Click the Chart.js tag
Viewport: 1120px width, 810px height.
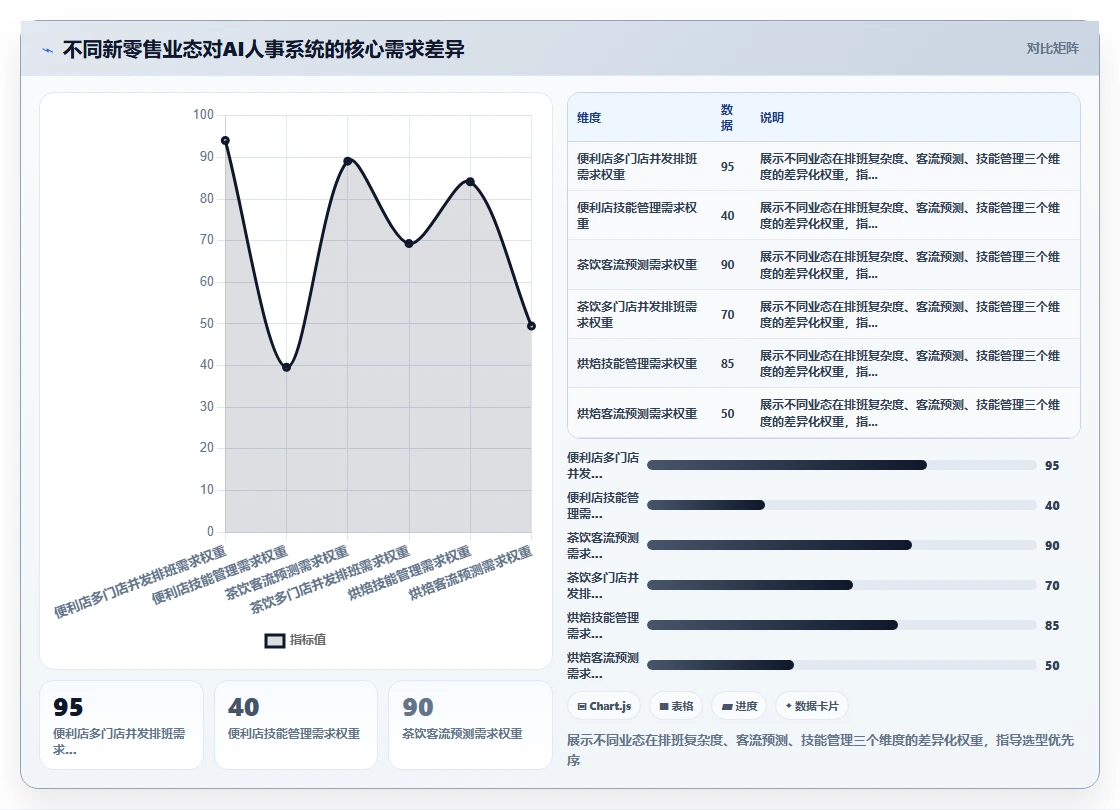(x=604, y=706)
